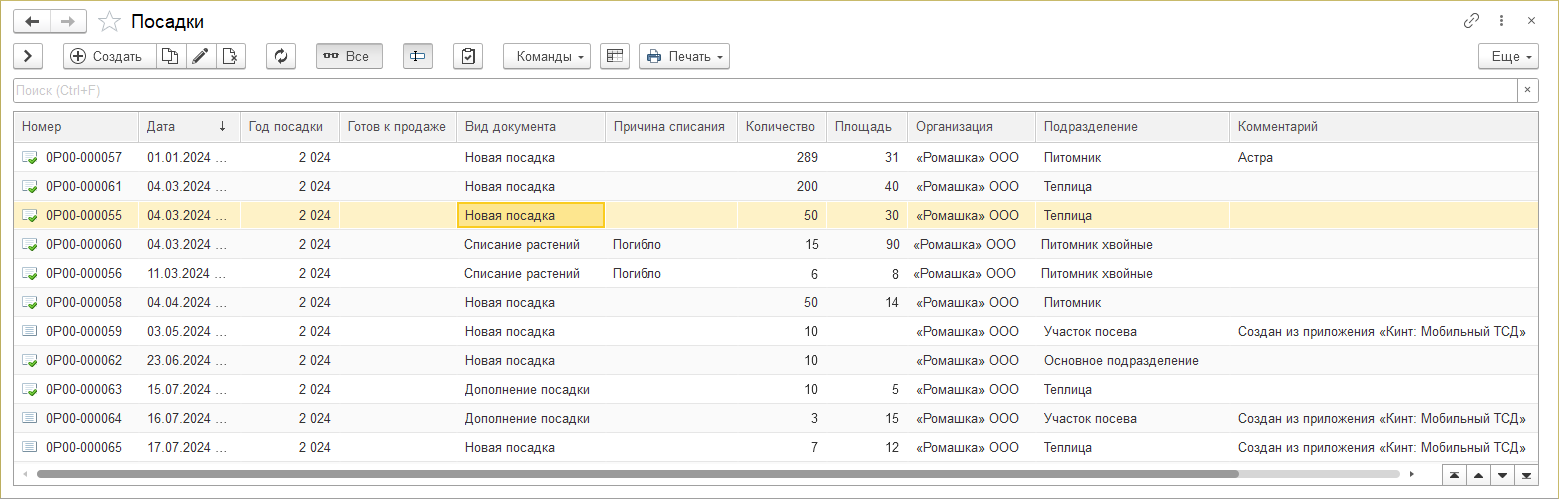
Task: Open the Команды dropdown
Action: point(546,57)
